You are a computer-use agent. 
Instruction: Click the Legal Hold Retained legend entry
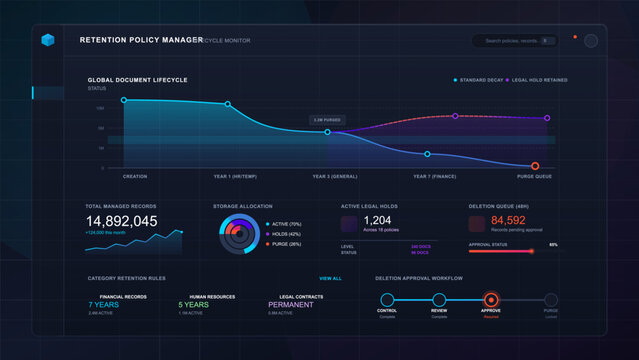tap(536, 80)
